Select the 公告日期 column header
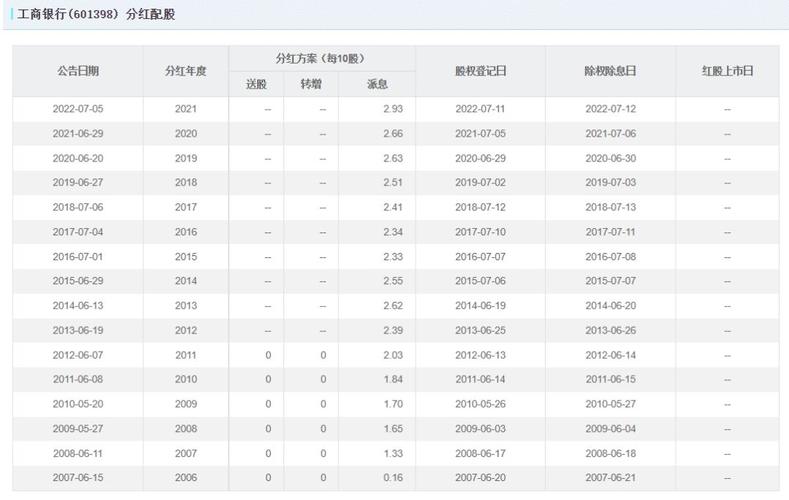Viewport: 789px width, 500px height. tap(78, 71)
